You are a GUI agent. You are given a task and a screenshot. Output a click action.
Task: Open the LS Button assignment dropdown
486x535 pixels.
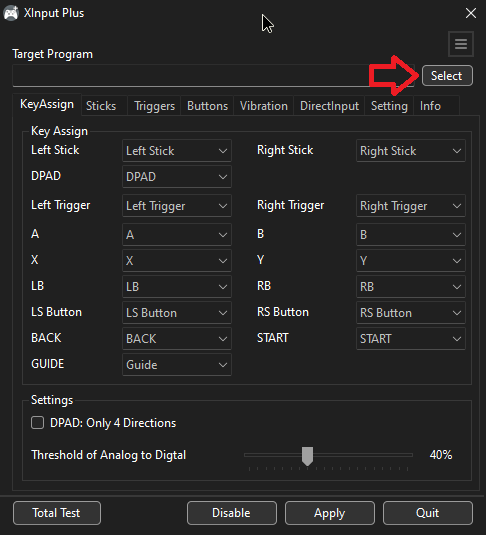[177, 313]
